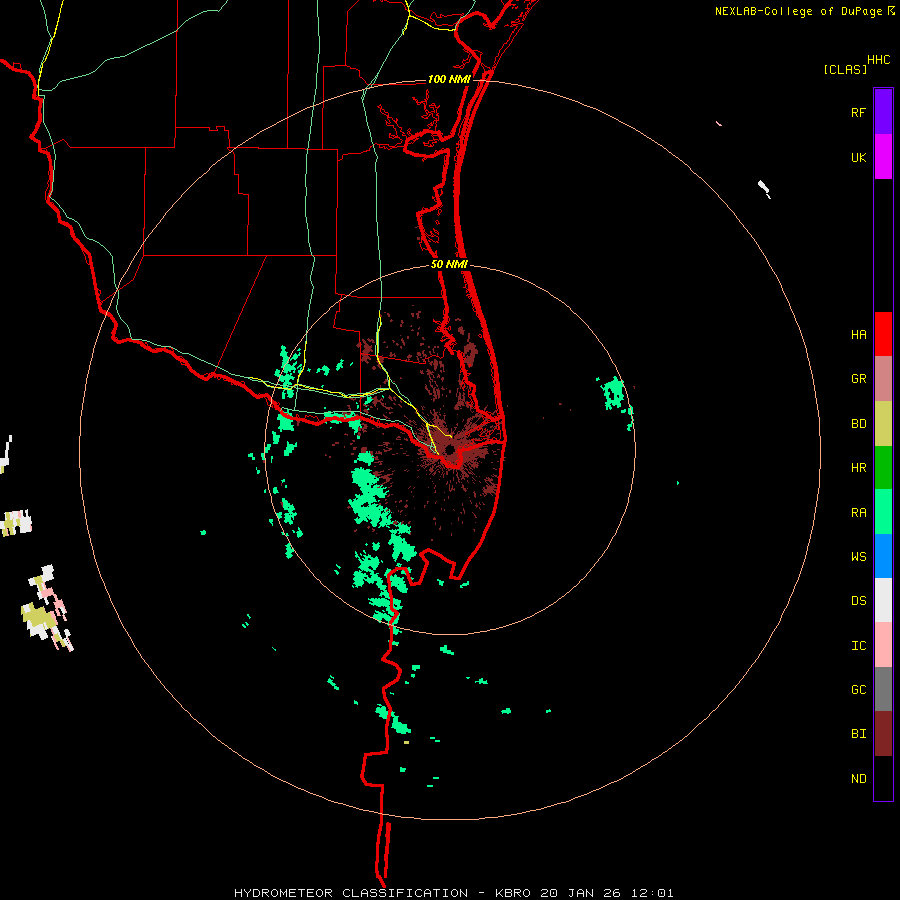Select the GC gray legend swatch
900x900 pixels.
point(883,689)
